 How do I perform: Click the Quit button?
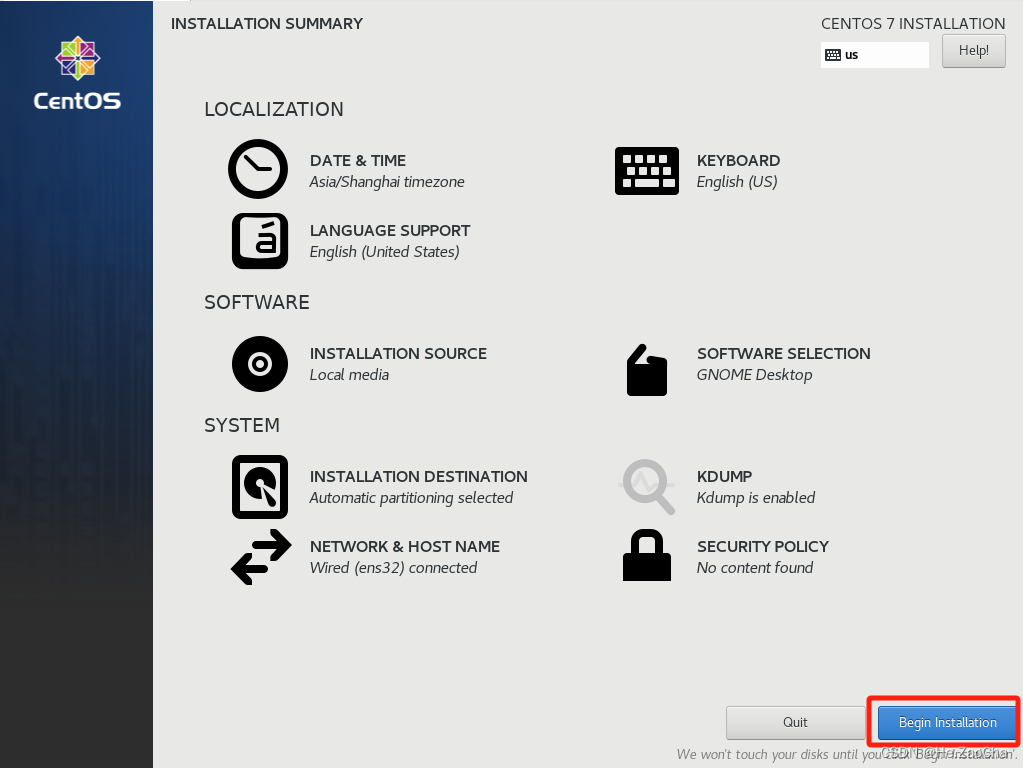pos(795,722)
